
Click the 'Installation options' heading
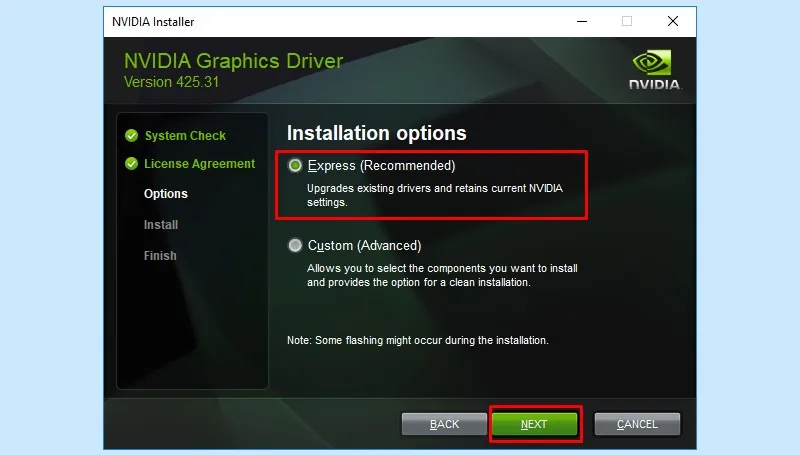[x=377, y=133]
